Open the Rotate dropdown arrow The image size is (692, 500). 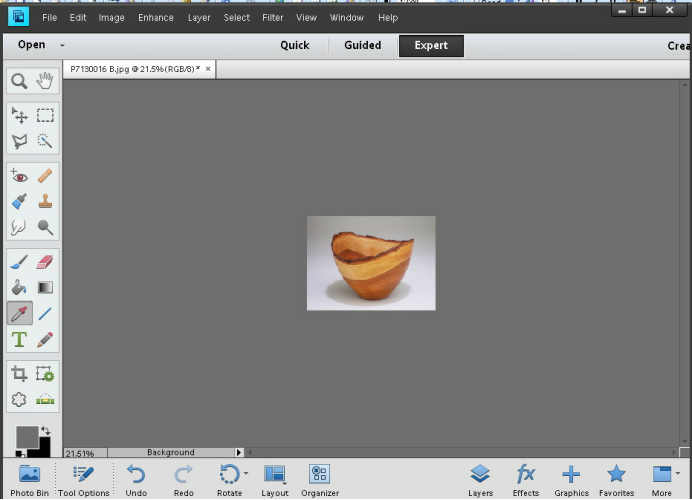tap(246, 472)
